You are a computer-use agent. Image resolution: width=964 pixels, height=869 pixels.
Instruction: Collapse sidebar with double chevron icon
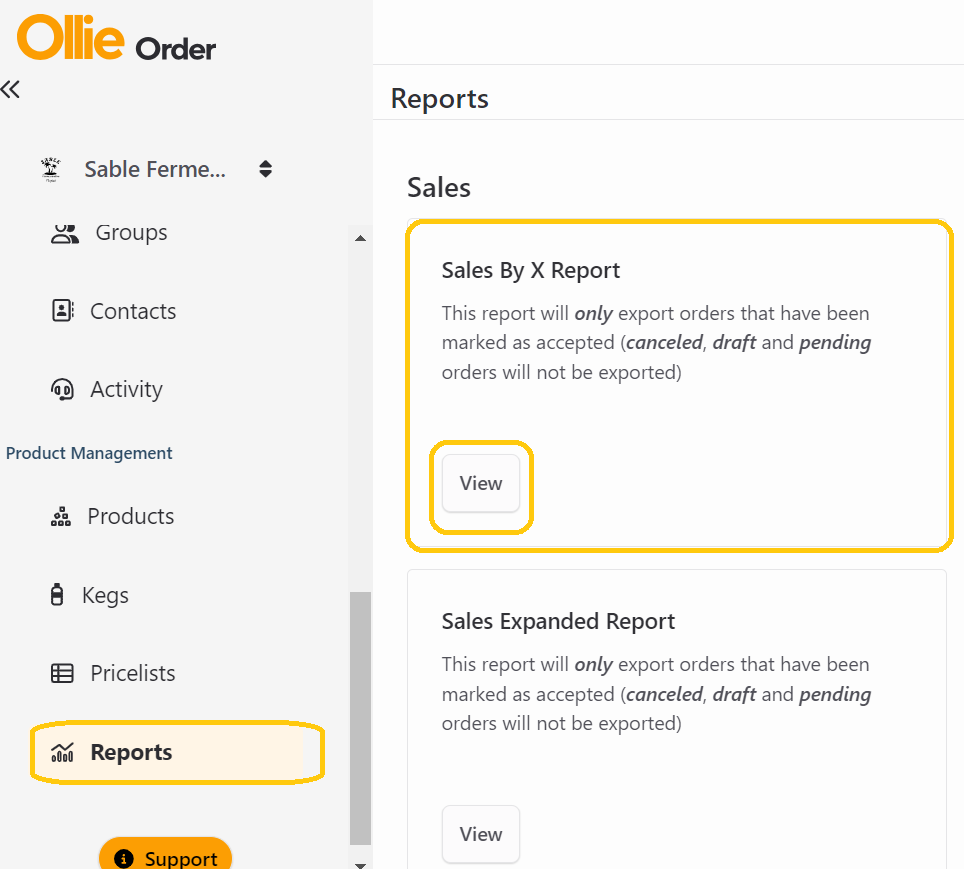[10, 89]
